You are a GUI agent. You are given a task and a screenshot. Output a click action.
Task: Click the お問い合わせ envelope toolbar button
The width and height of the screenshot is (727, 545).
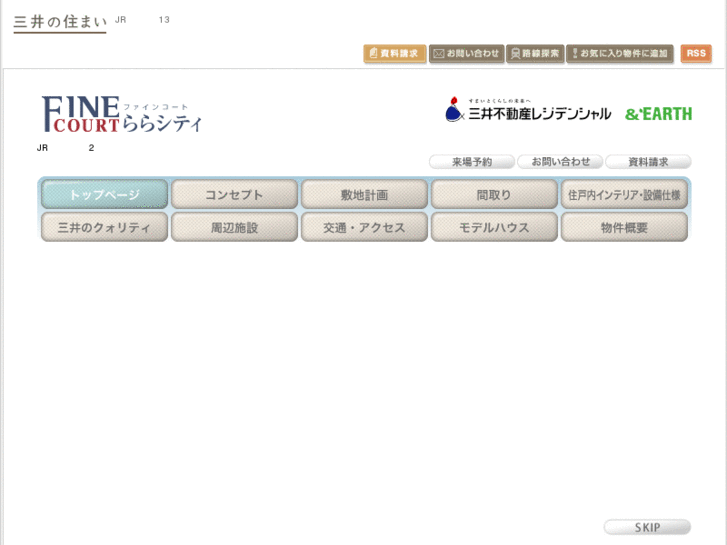click(466, 53)
